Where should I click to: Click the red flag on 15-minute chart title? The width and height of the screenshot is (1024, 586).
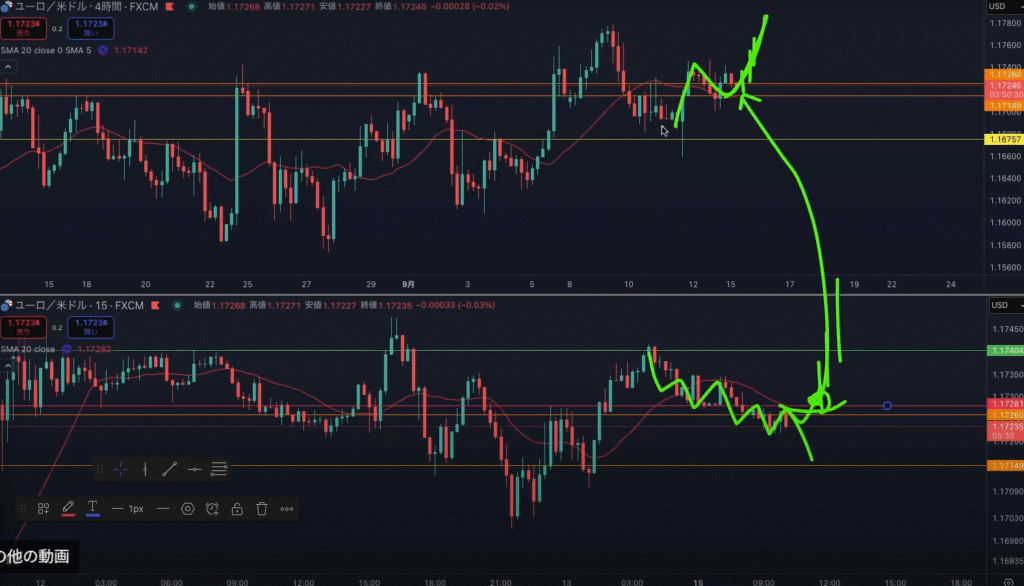pyautogui.click(x=155, y=305)
